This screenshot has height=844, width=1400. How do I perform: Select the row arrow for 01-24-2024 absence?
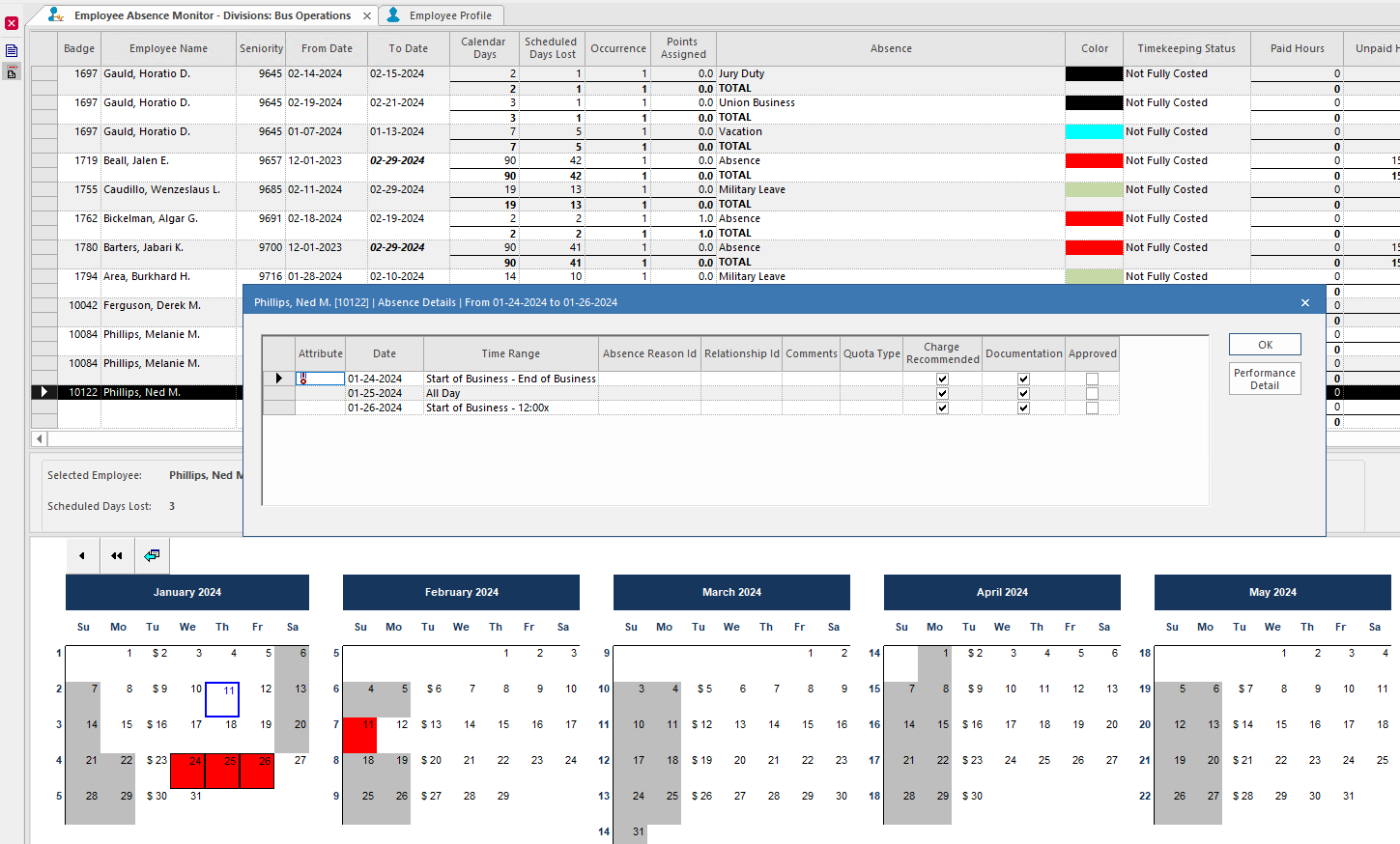tap(279, 379)
